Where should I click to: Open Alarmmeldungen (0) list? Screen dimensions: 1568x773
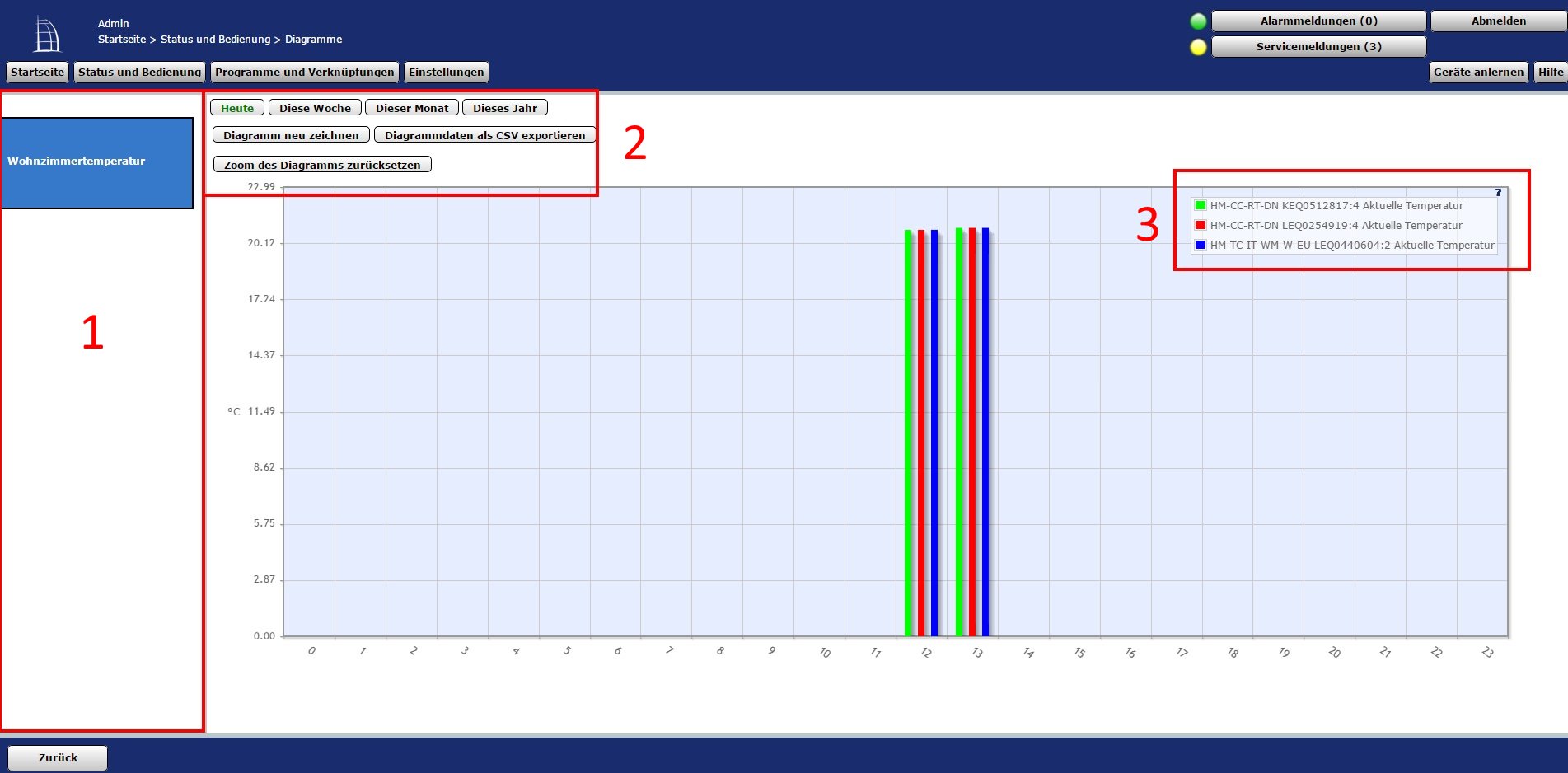coord(1318,21)
